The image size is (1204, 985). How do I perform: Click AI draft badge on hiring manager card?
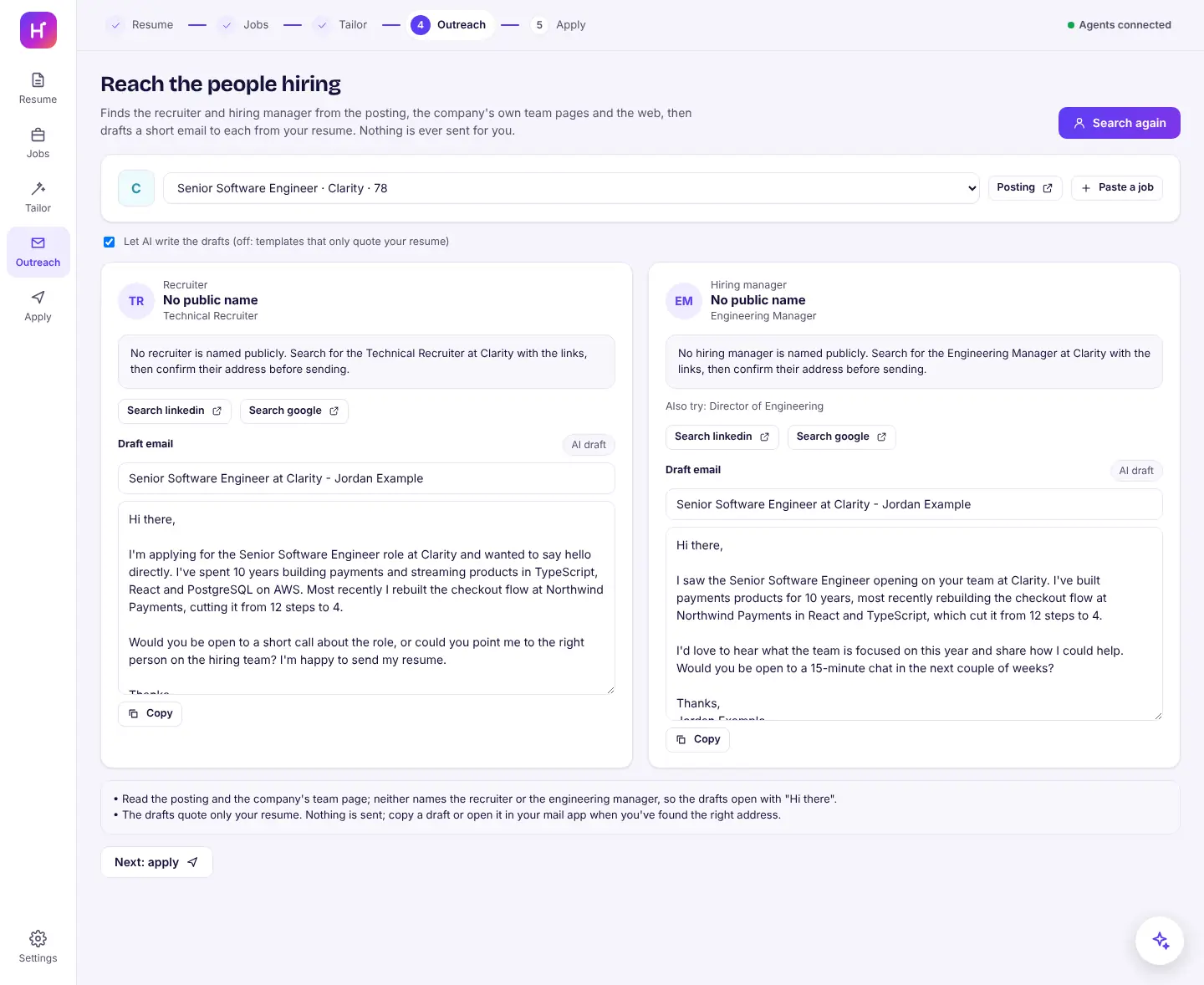[1136, 471]
